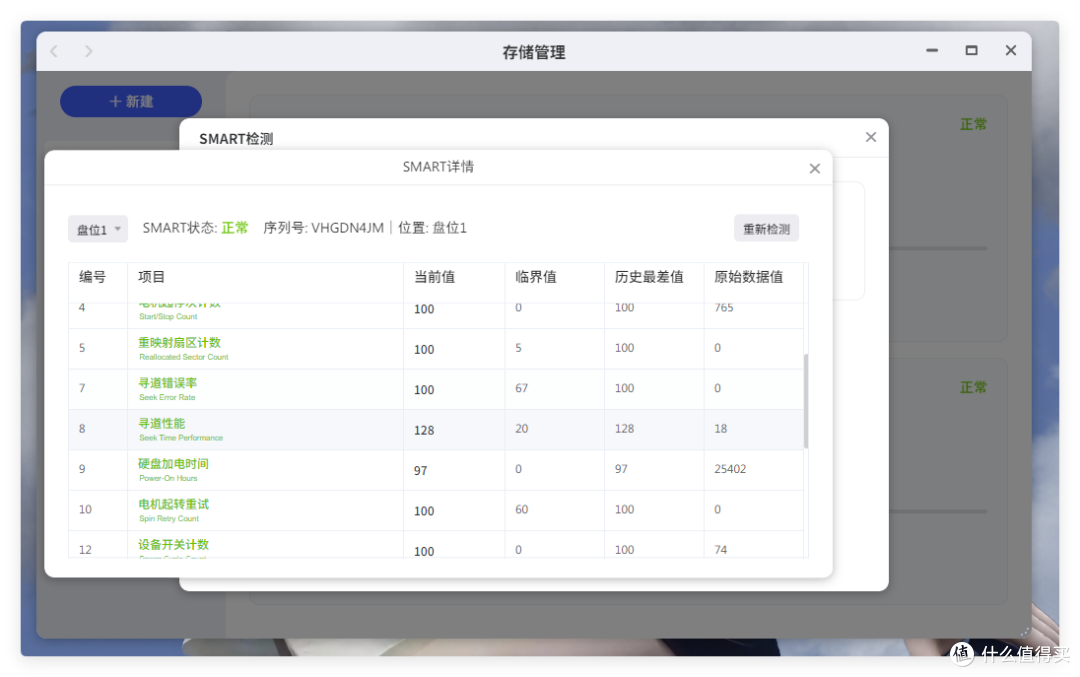
Task: Click raw value 18 for 寻道性能
Action: 720,428
